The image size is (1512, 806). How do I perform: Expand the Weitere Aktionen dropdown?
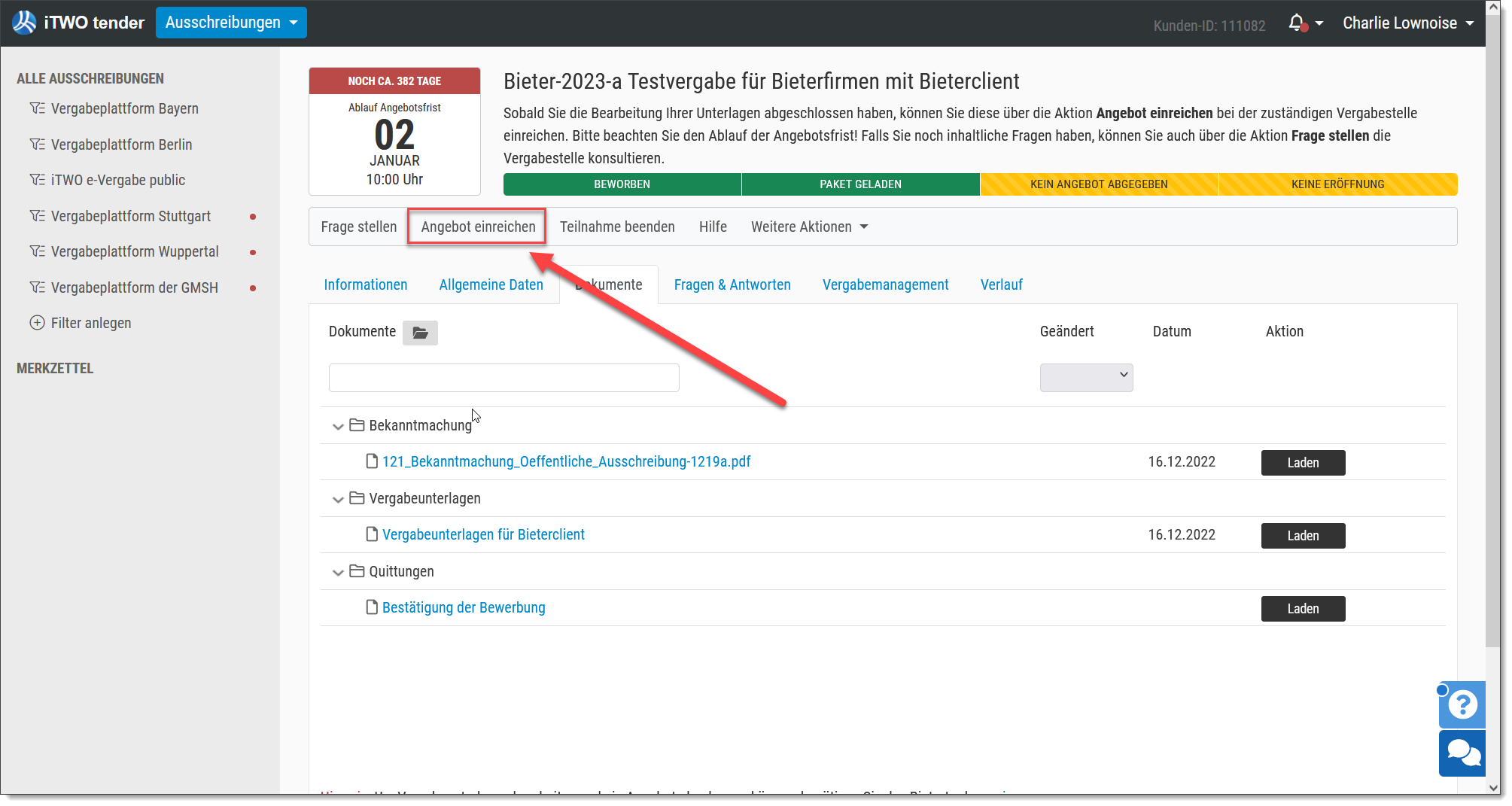point(809,227)
